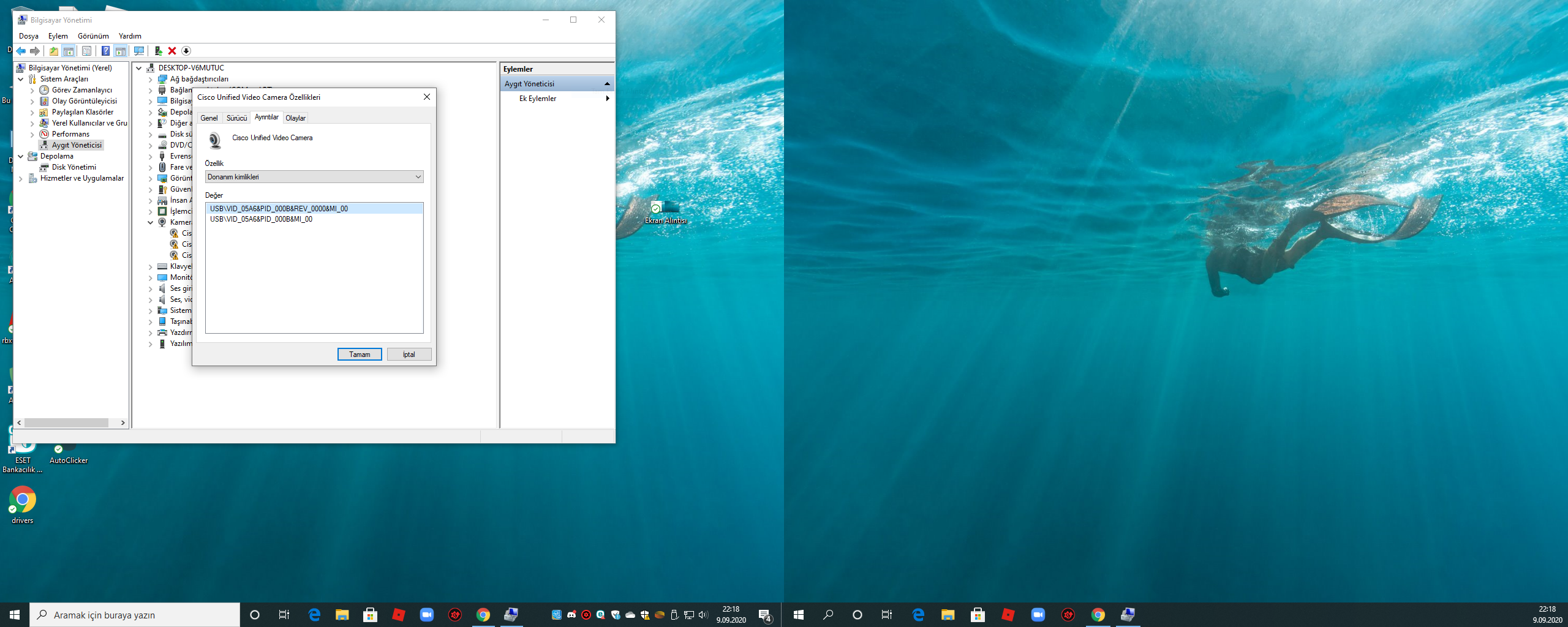1568x627 pixels.
Task: Open the Eylem menu
Action: 58,36
